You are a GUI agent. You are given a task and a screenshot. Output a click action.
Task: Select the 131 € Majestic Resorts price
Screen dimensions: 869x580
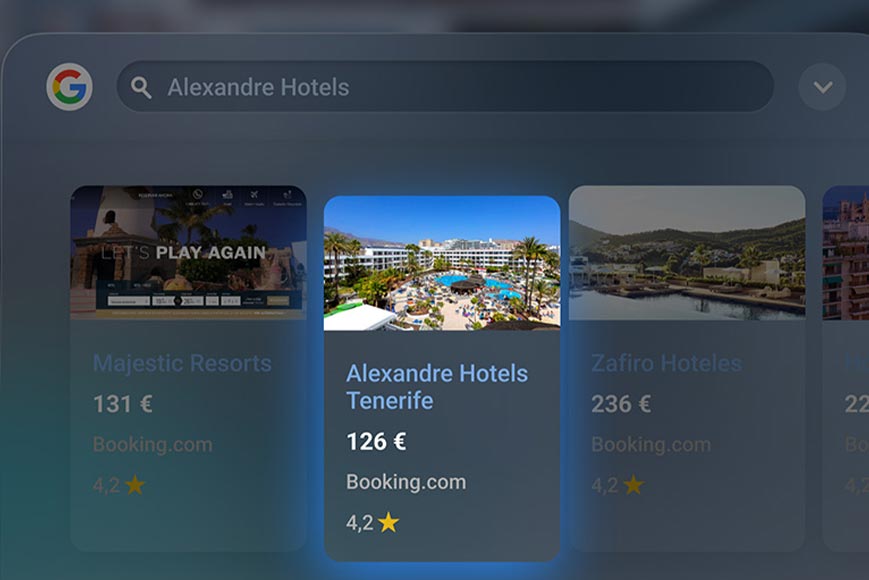122,404
